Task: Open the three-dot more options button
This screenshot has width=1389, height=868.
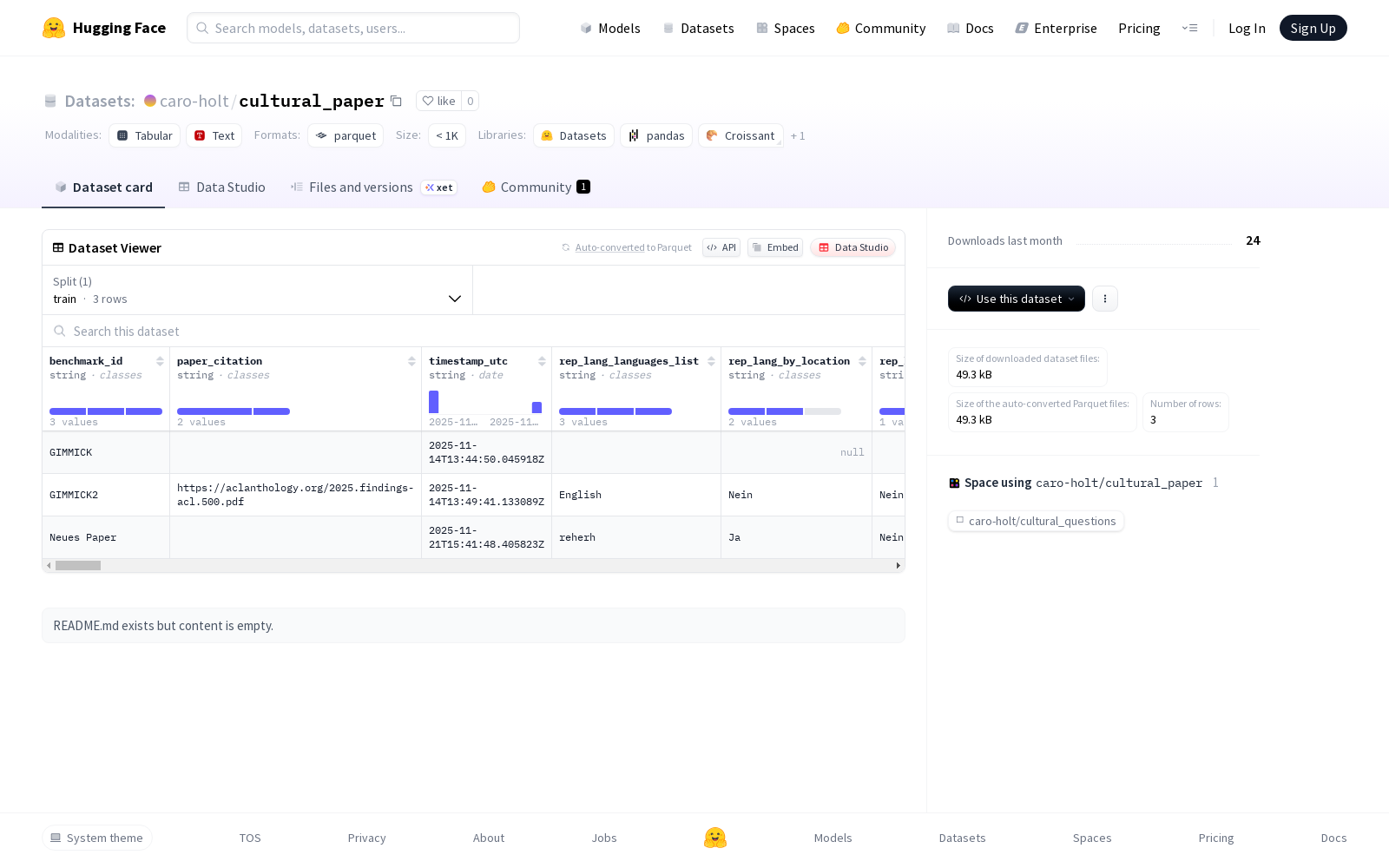Action: (x=1105, y=299)
